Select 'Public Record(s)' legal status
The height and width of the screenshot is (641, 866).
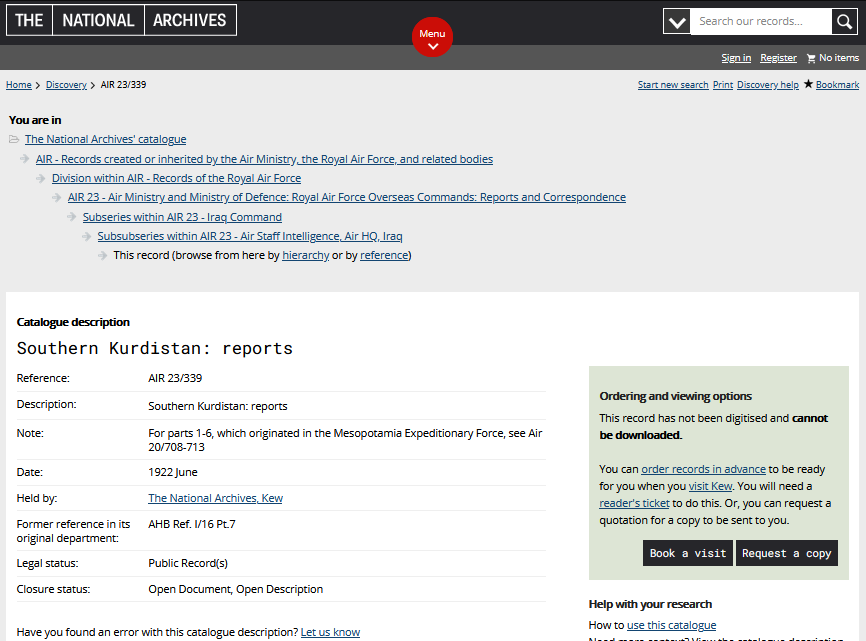[188, 563]
